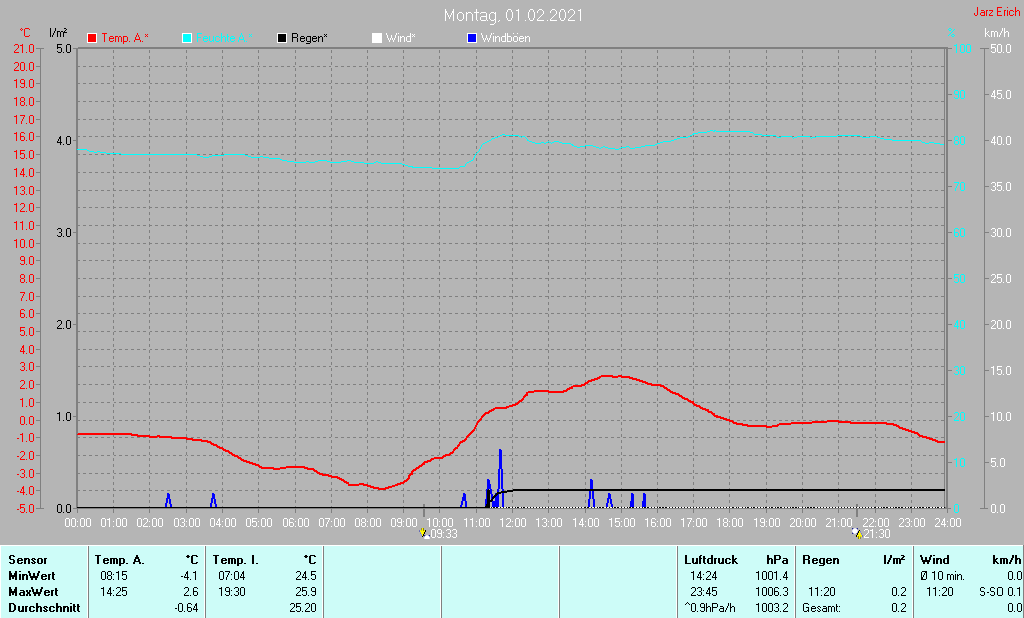1024x618 pixels.
Task: Toggle the black Regen legend square
Action: [282, 39]
